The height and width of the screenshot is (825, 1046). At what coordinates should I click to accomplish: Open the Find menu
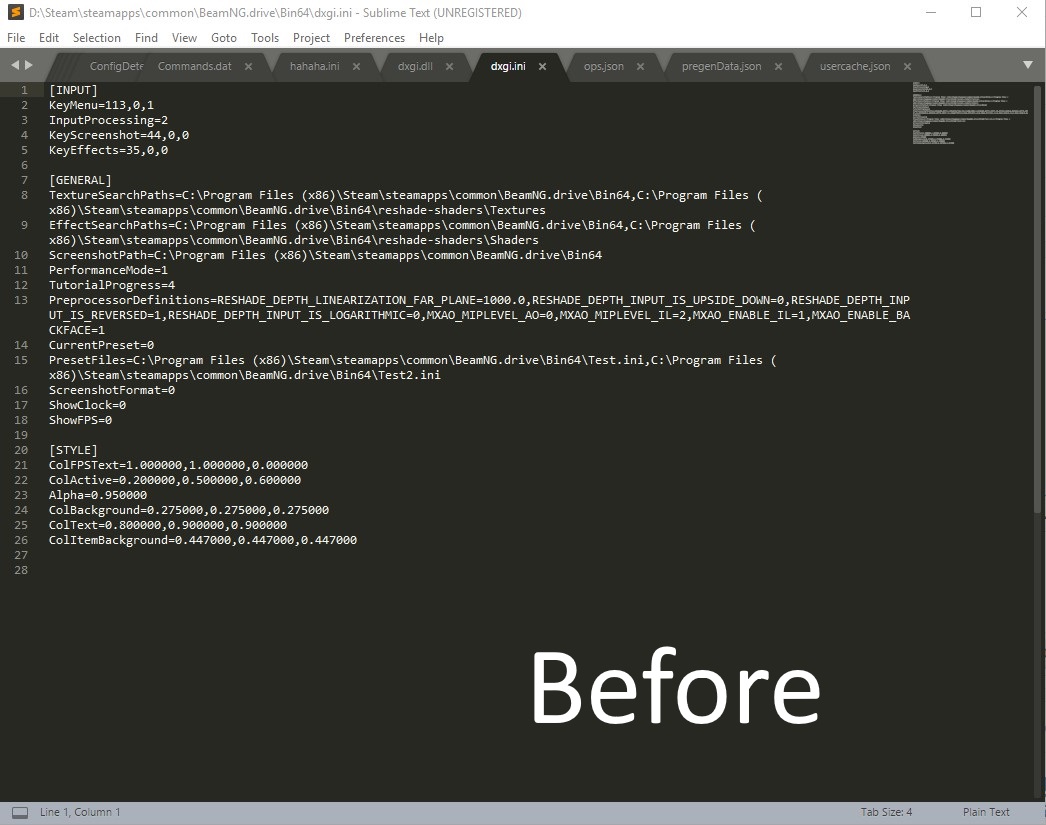(146, 38)
